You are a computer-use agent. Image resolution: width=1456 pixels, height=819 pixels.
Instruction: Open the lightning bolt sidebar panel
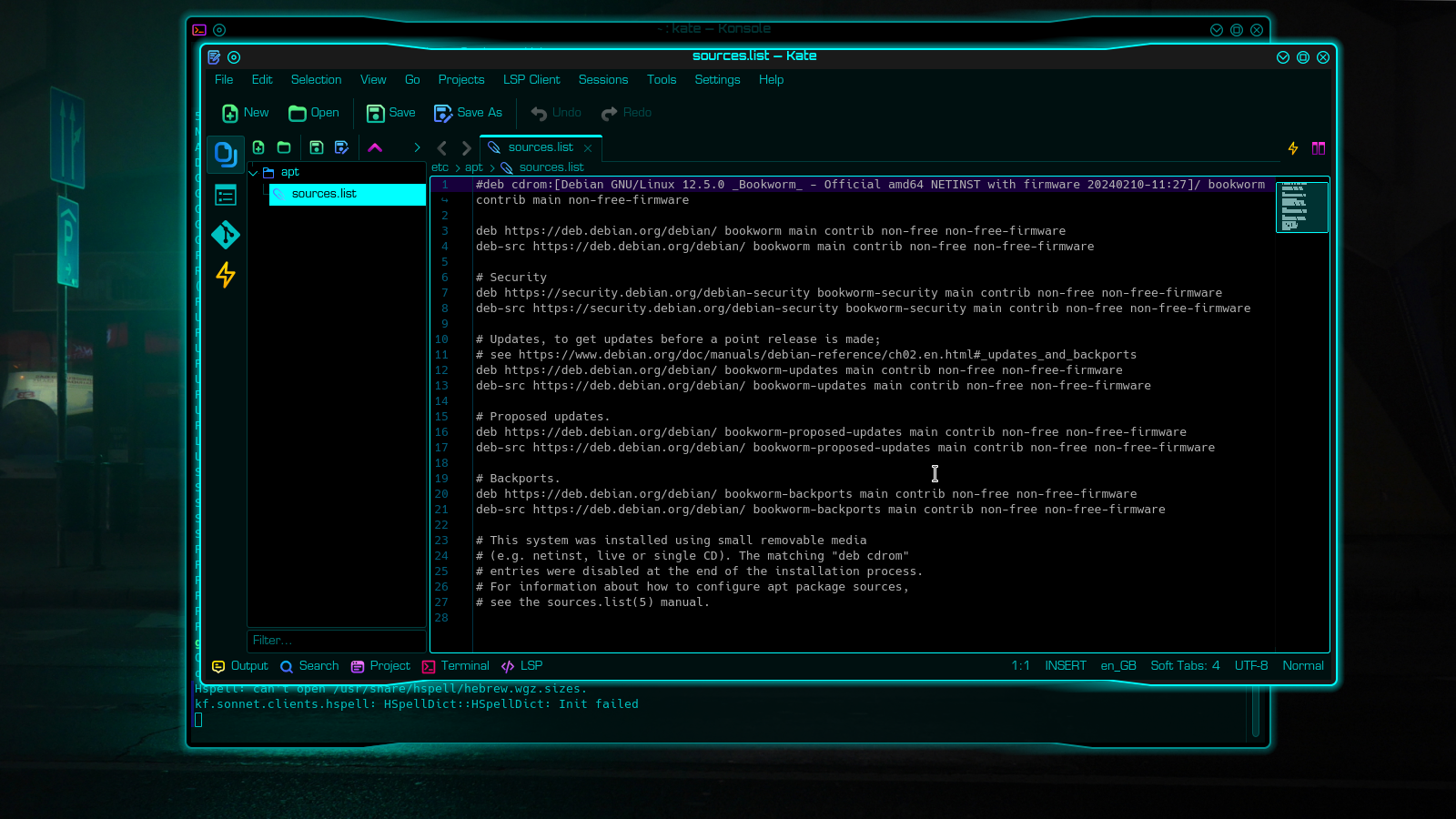[x=226, y=275]
